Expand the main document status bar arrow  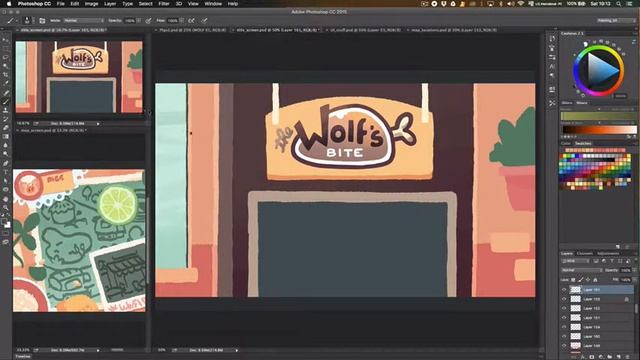pos(237,350)
